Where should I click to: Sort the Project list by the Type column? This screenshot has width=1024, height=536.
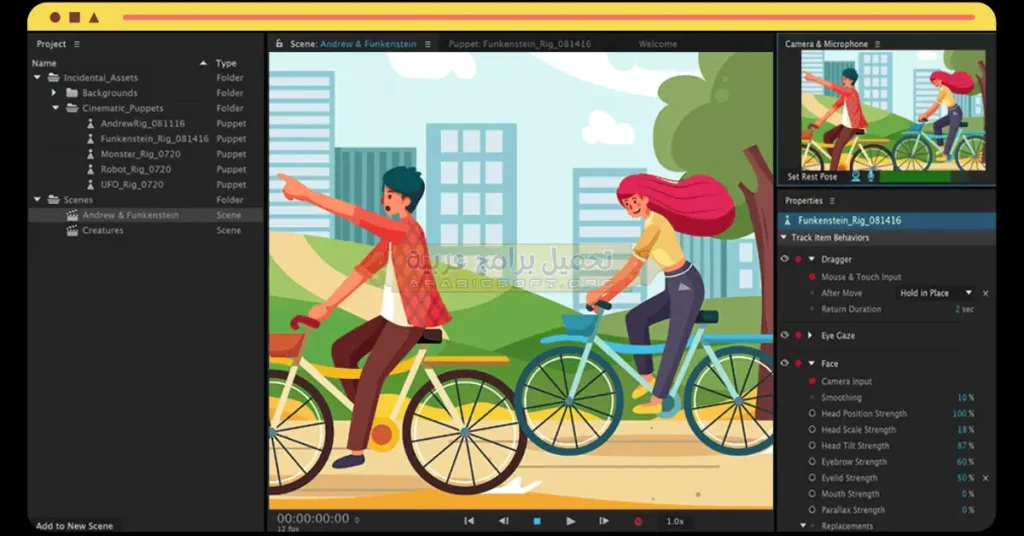[x=226, y=63]
